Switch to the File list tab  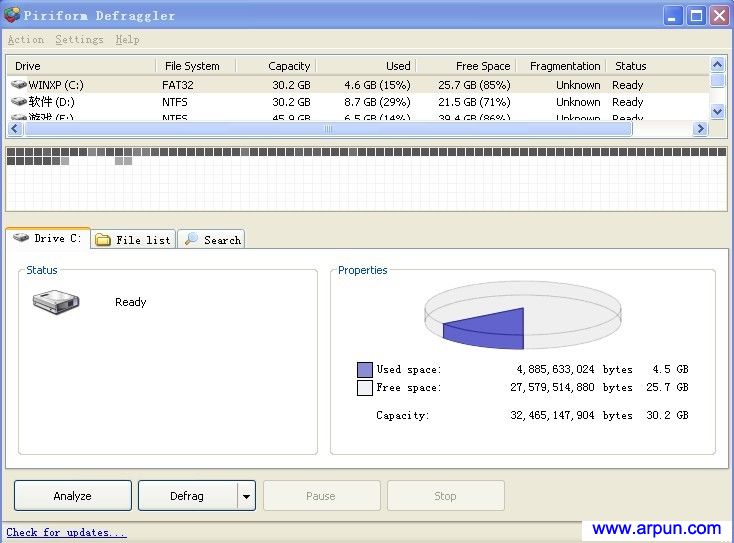point(134,240)
